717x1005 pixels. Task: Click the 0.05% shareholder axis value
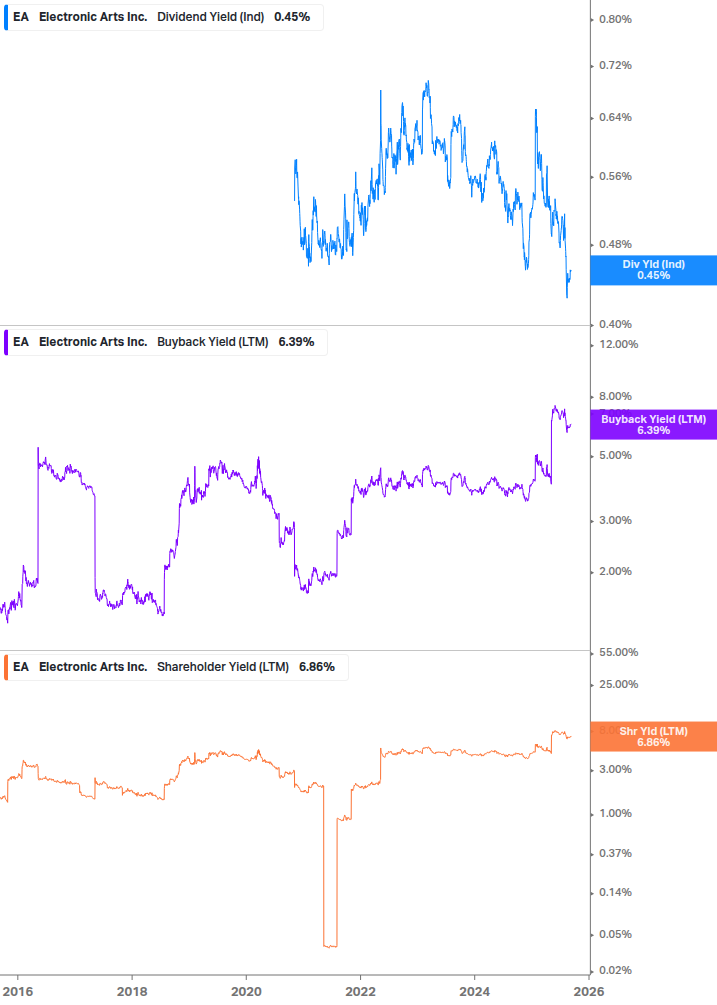(x=615, y=934)
